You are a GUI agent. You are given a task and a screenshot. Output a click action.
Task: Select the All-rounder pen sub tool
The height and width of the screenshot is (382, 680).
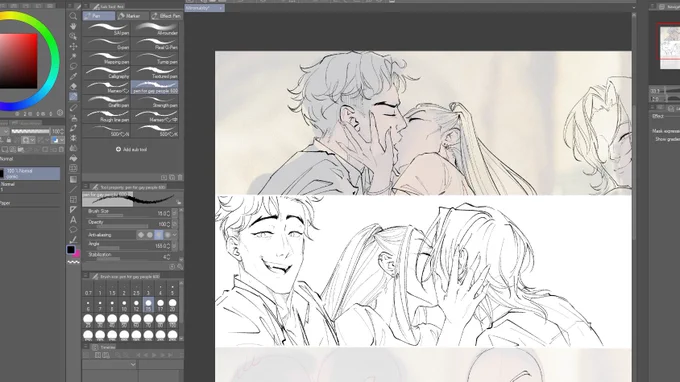pos(155,29)
